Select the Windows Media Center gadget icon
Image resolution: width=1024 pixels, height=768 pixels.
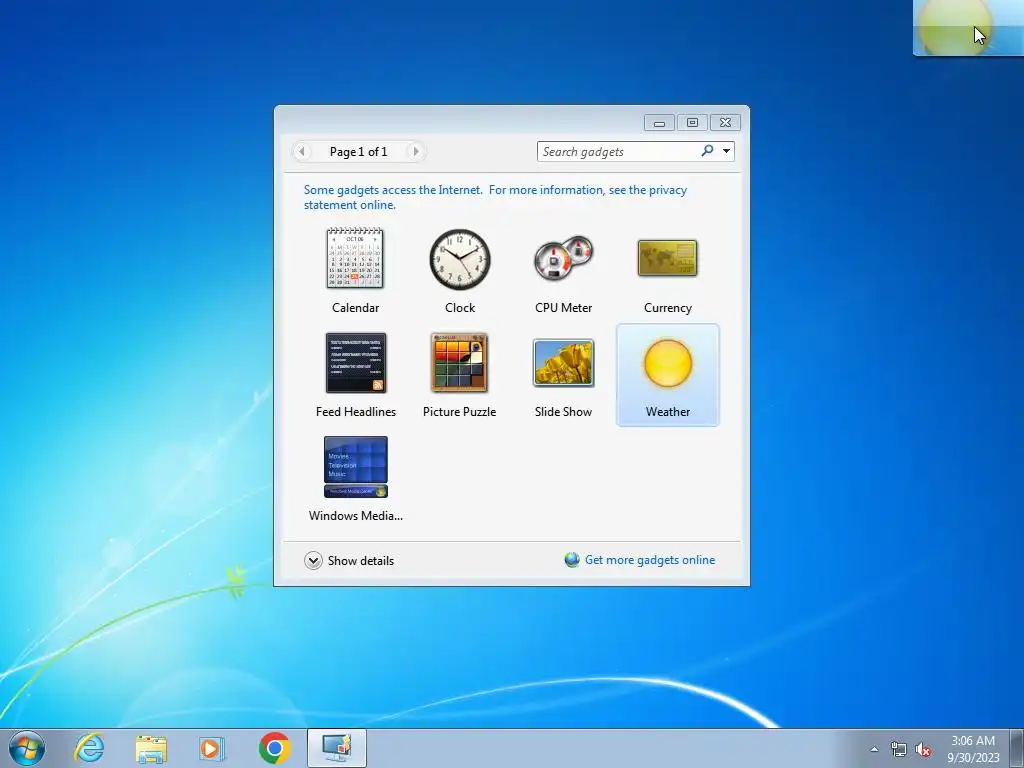click(x=356, y=467)
